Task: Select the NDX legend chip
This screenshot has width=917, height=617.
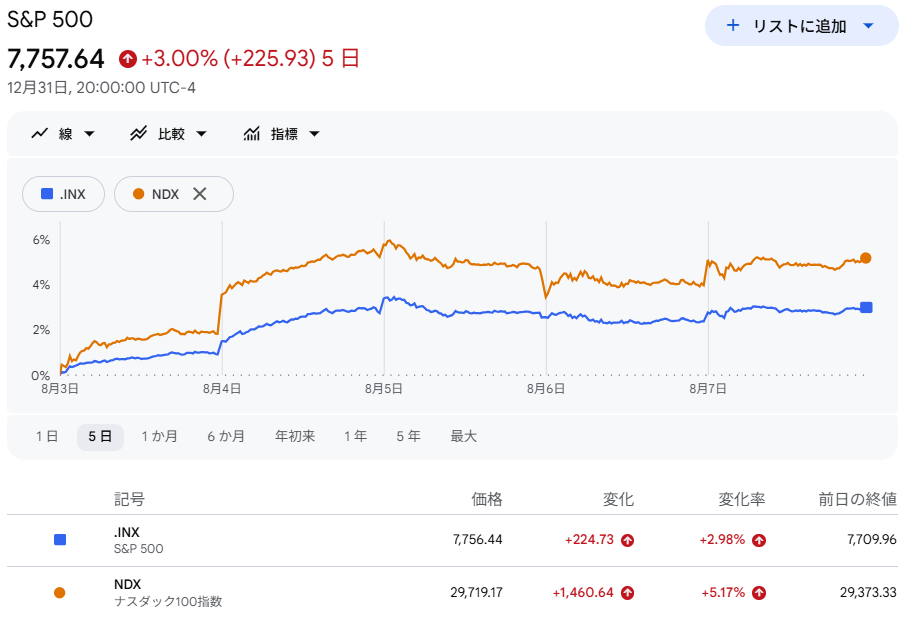Action: [x=174, y=194]
